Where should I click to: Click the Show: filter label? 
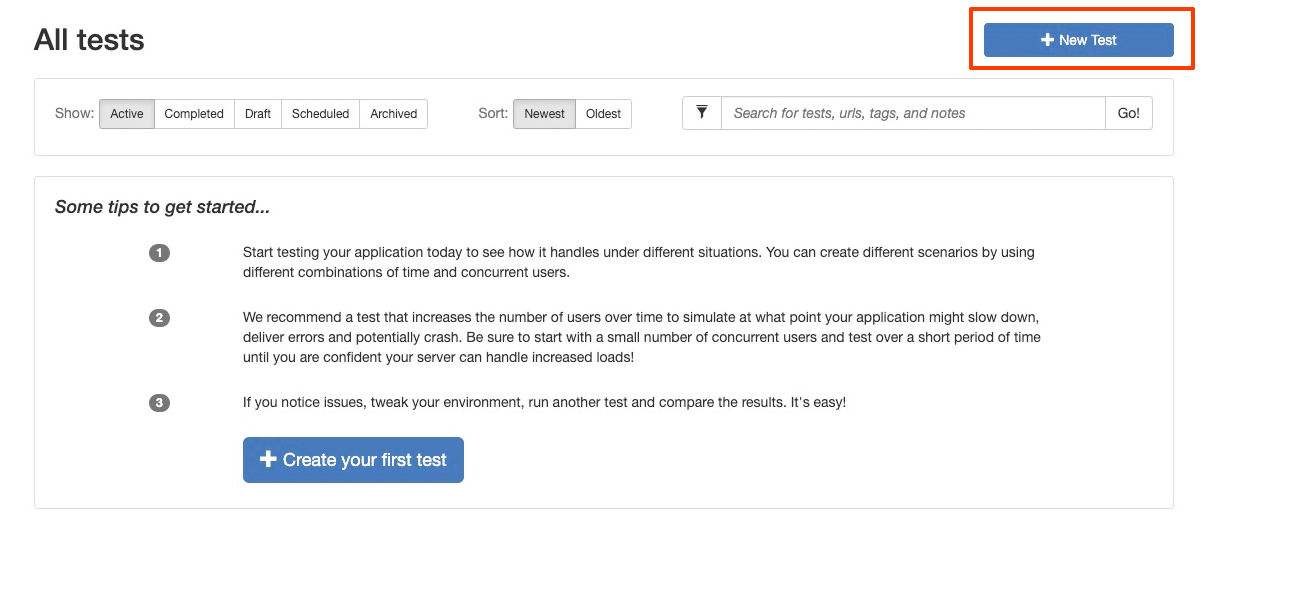point(74,114)
